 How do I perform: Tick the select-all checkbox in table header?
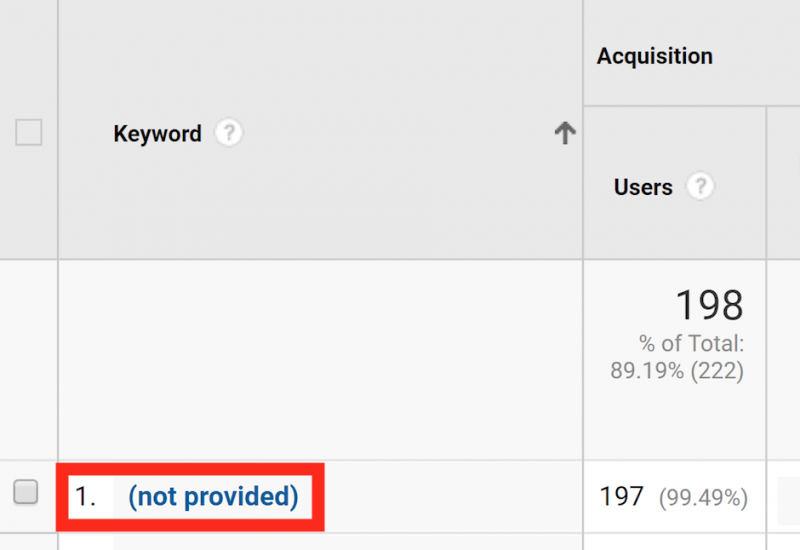(x=29, y=133)
